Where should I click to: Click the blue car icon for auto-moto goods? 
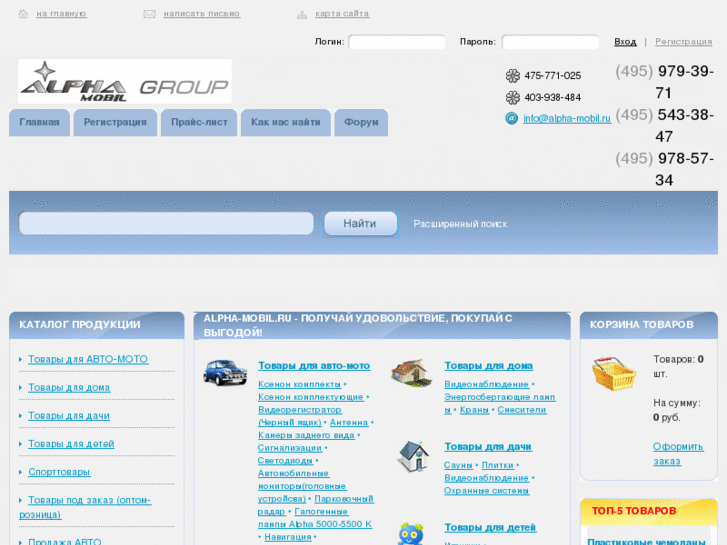225,372
